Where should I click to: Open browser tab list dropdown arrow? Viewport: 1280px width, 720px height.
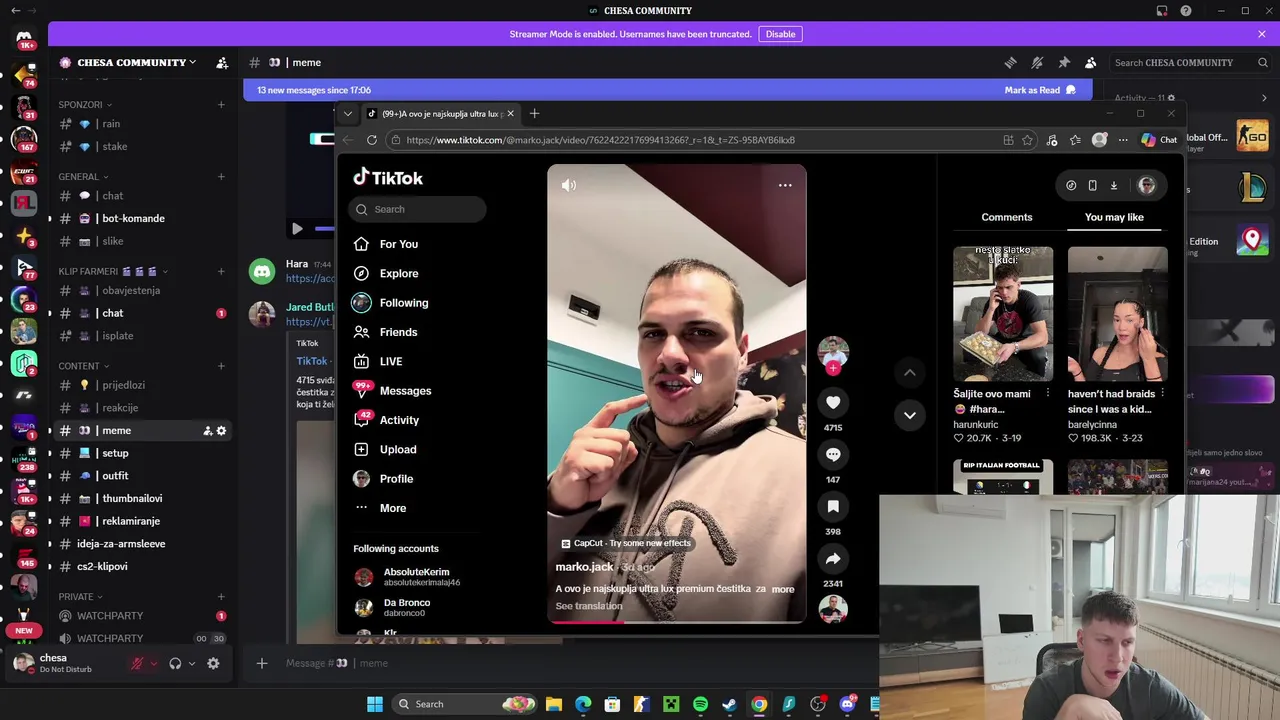348,114
